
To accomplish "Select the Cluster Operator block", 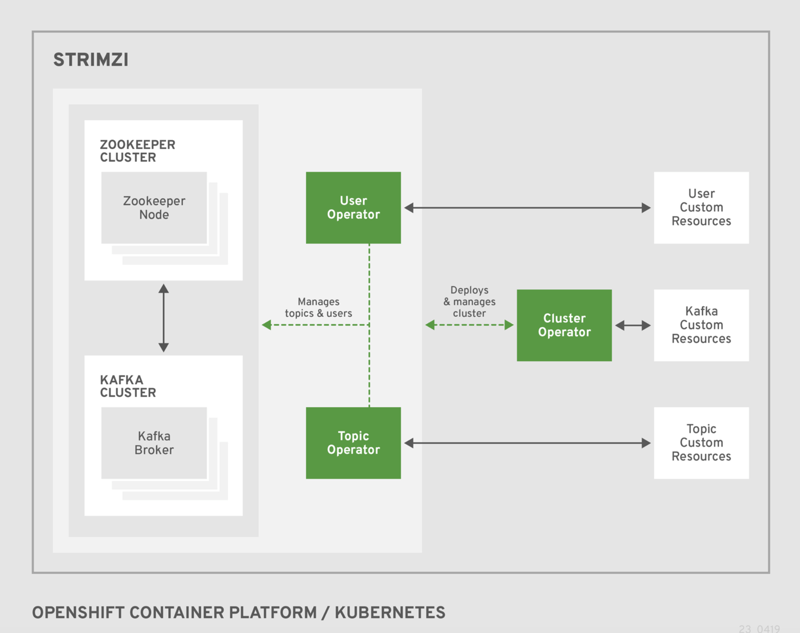I will [564, 325].
